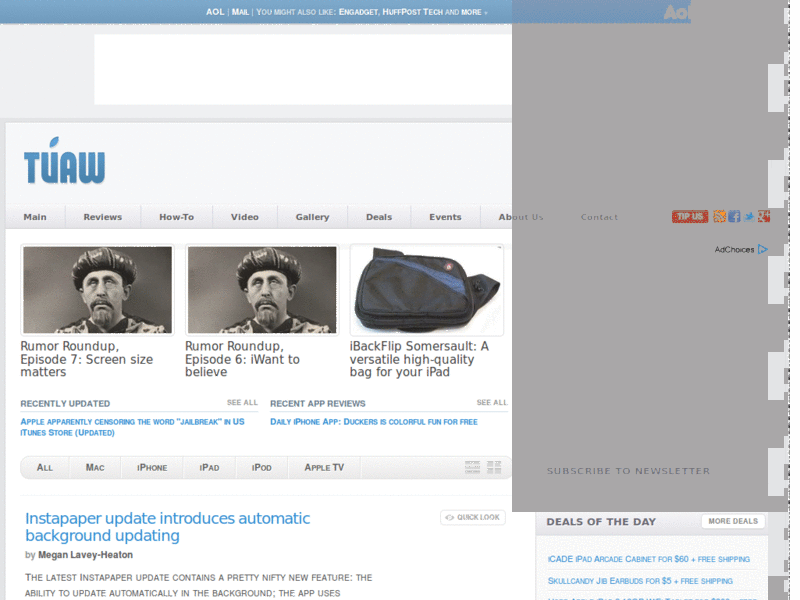
Task: Click 'Rumor Roundup, Episode 7: Screen size matters' headline
Action: tap(87, 359)
